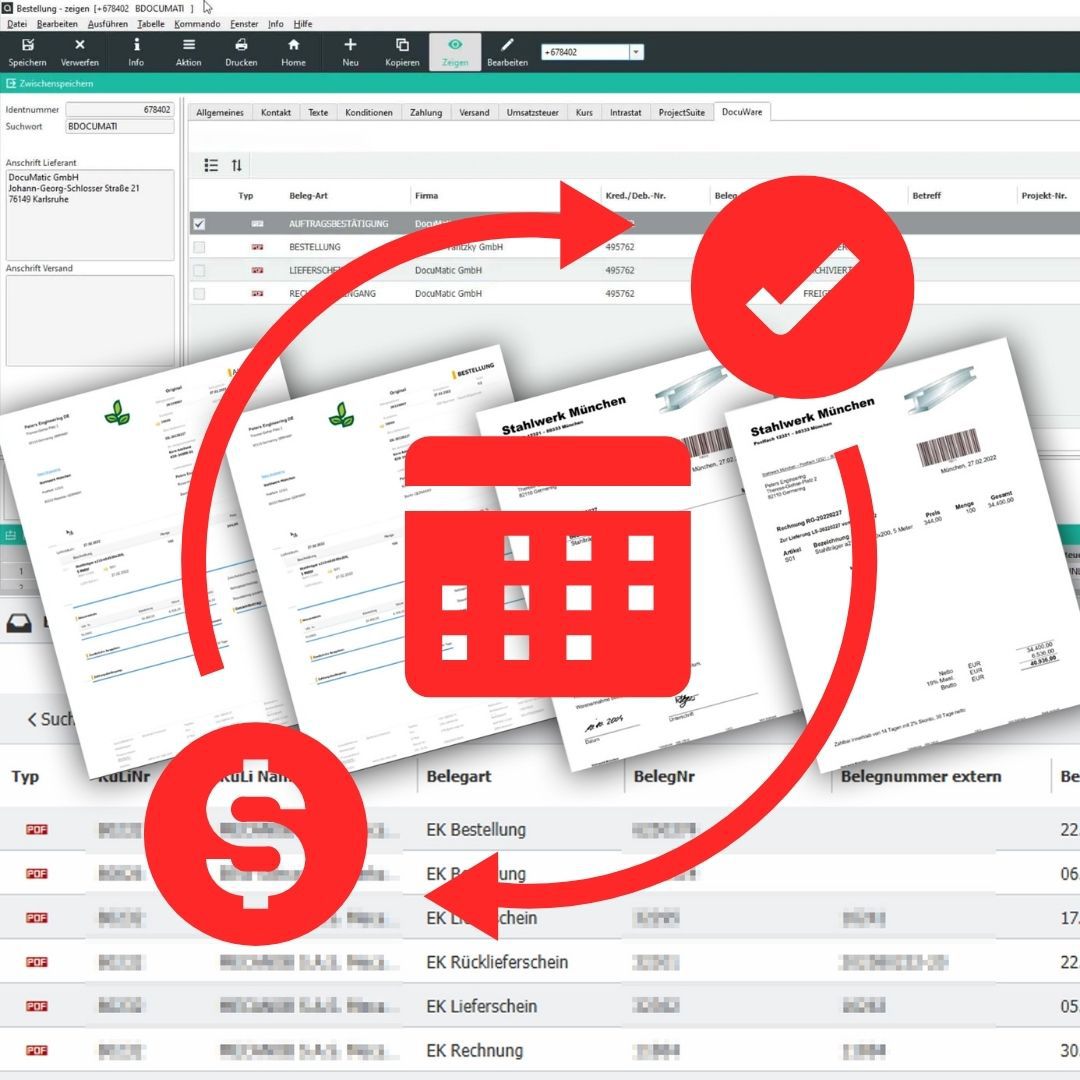The image size is (1080, 1080).
Task: Uncheck the AUFTRAGSBESTÄTIGUNG row checkbox
Action: tap(199, 224)
